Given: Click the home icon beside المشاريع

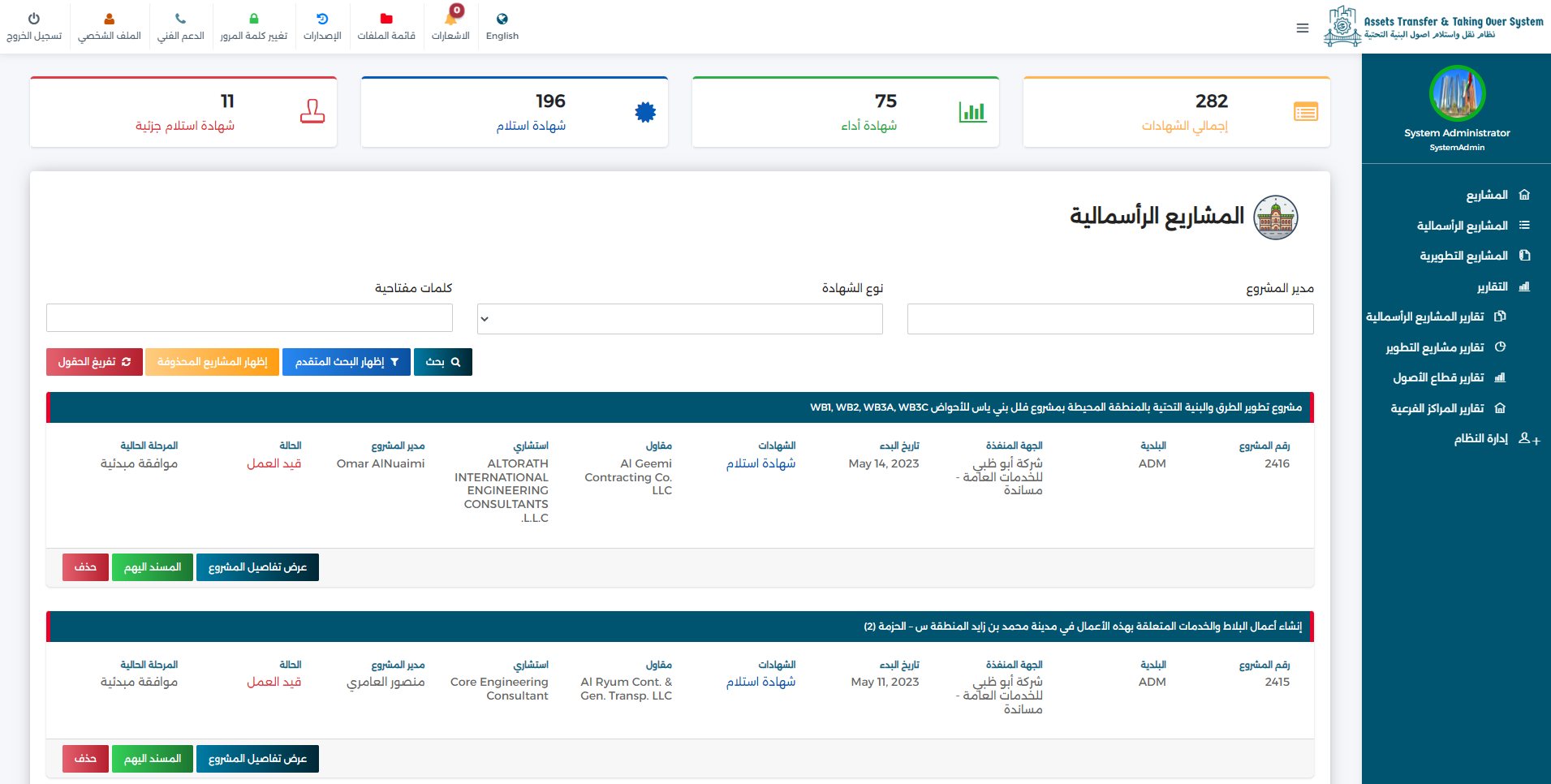Looking at the screenshot, I should pos(1524,195).
